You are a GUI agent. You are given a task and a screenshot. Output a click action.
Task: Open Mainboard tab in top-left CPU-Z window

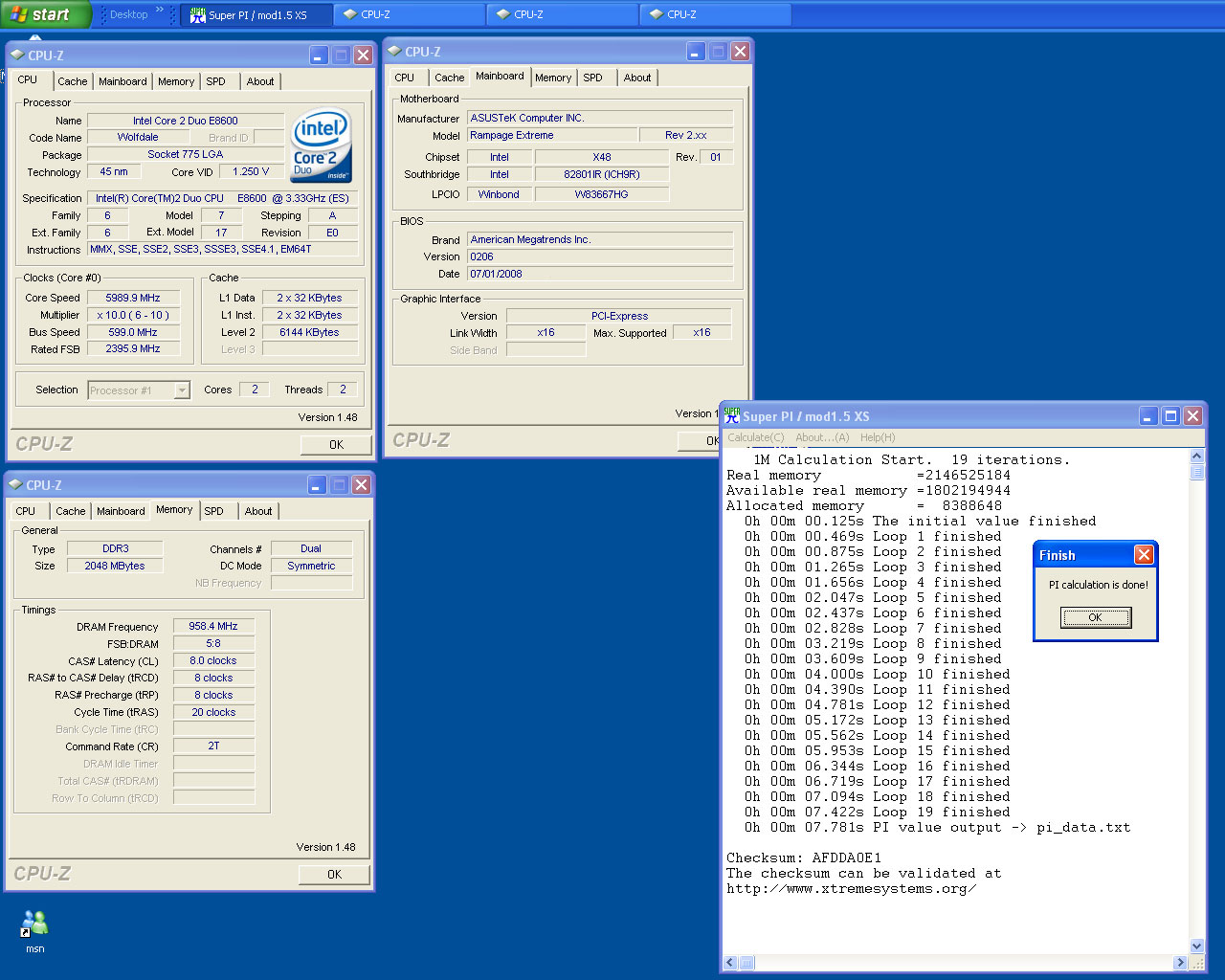tap(122, 82)
